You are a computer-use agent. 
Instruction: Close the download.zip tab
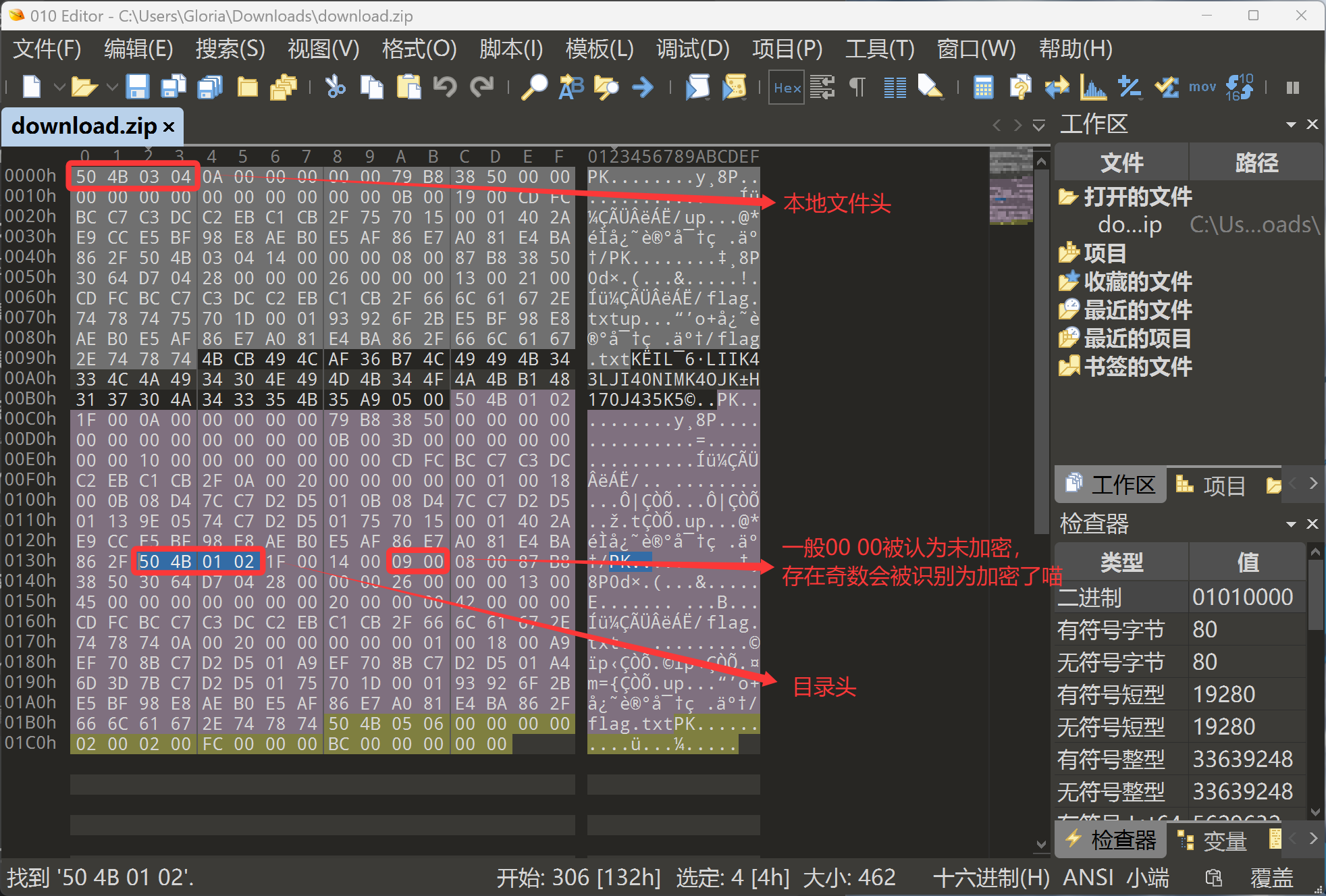[x=169, y=126]
